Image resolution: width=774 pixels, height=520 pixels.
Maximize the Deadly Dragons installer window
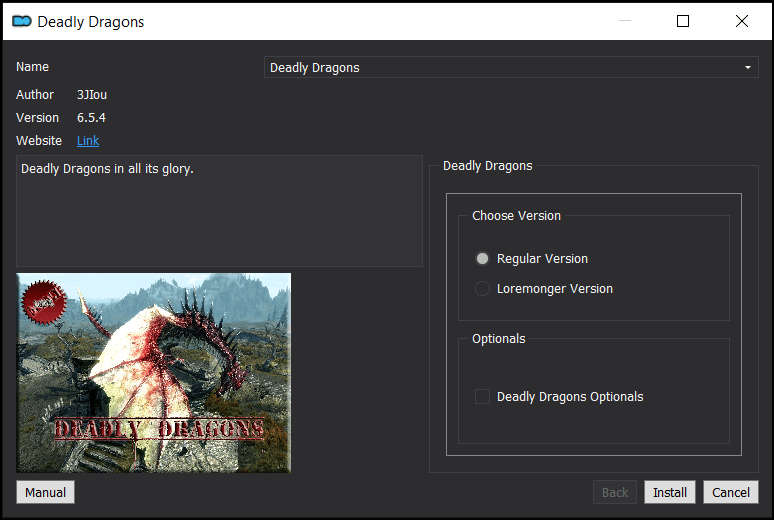683,21
